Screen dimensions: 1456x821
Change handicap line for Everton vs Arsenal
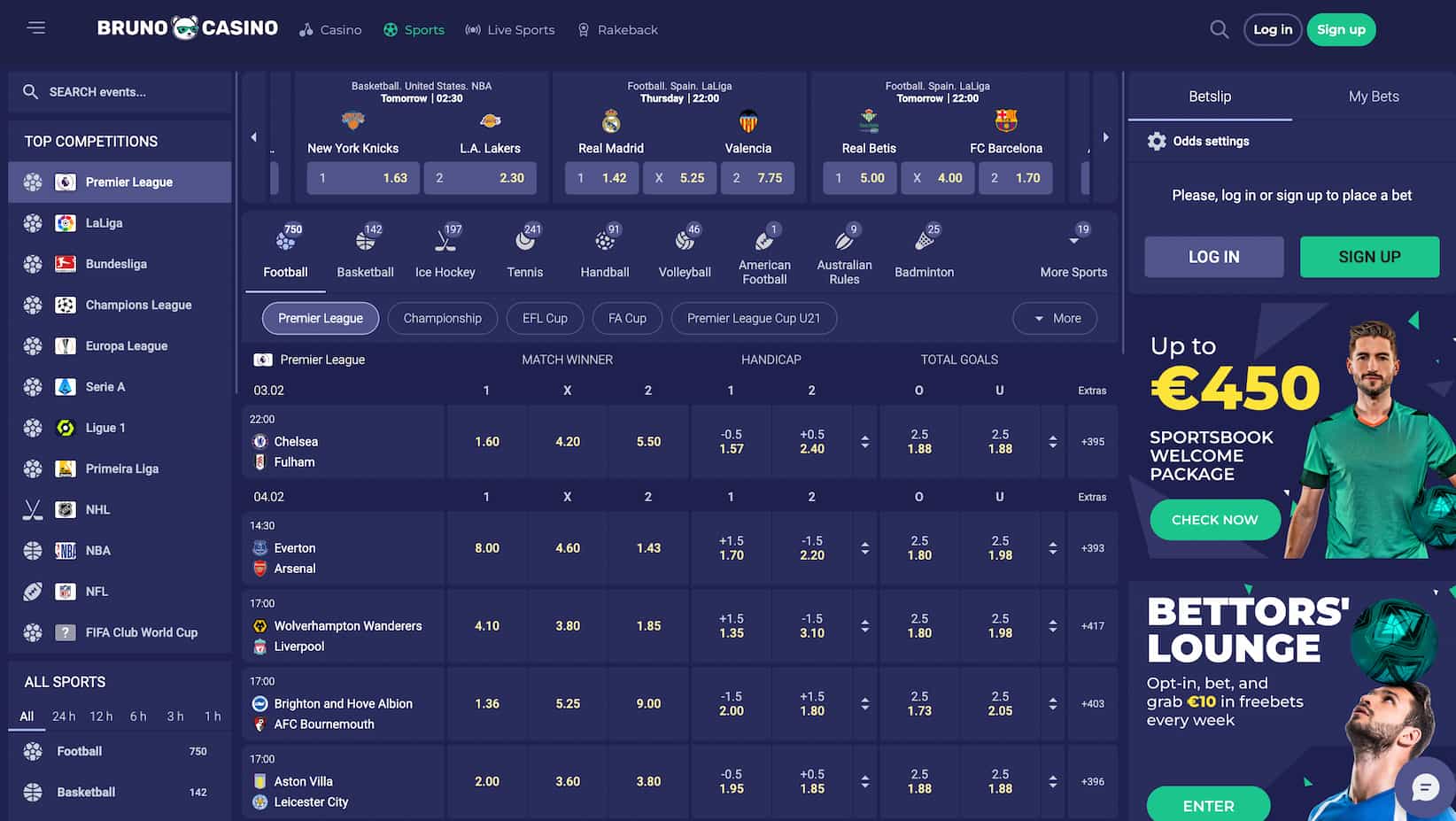click(x=865, y=548)
